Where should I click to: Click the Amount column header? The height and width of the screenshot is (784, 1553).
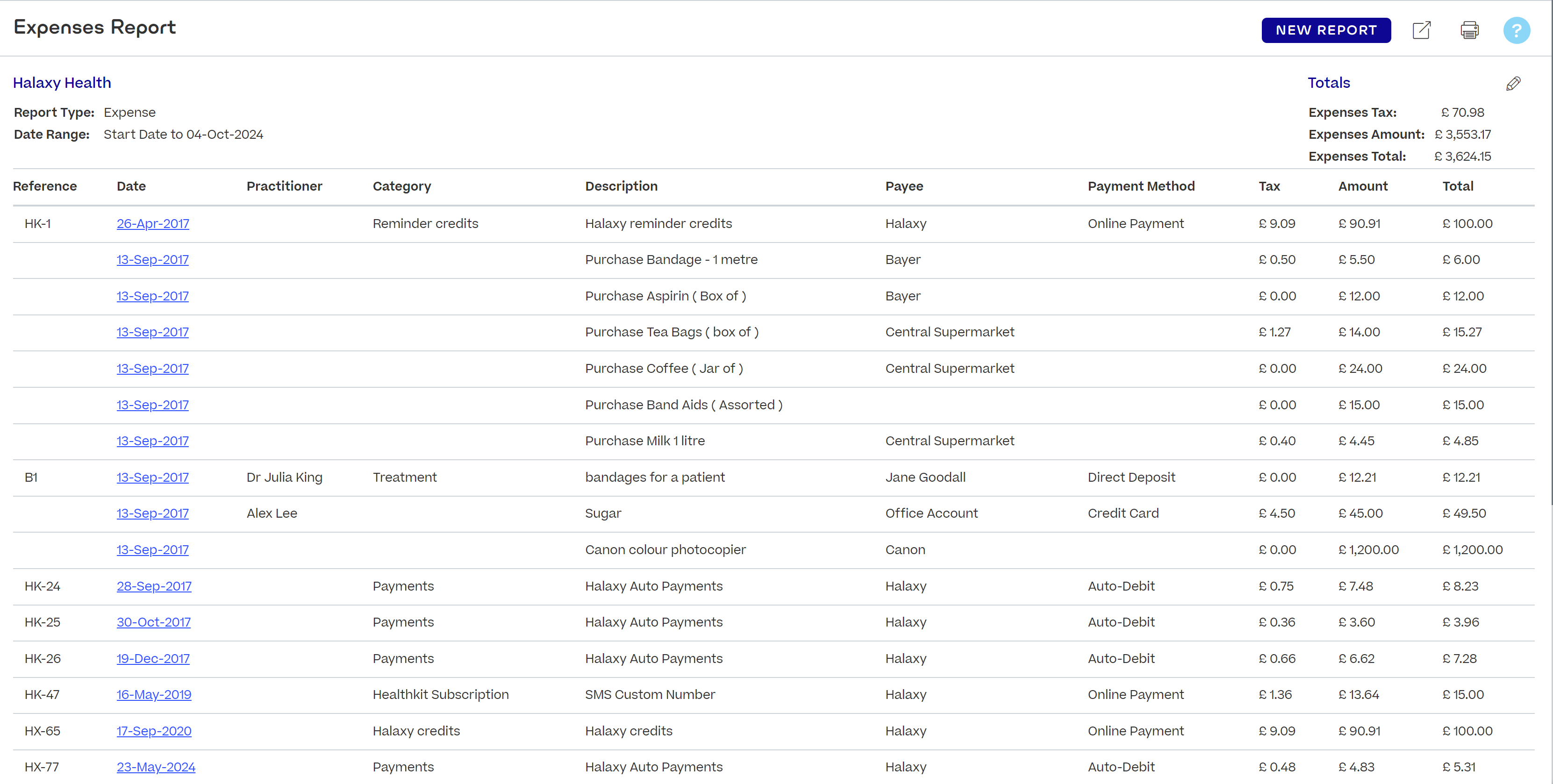(1362, 186)
